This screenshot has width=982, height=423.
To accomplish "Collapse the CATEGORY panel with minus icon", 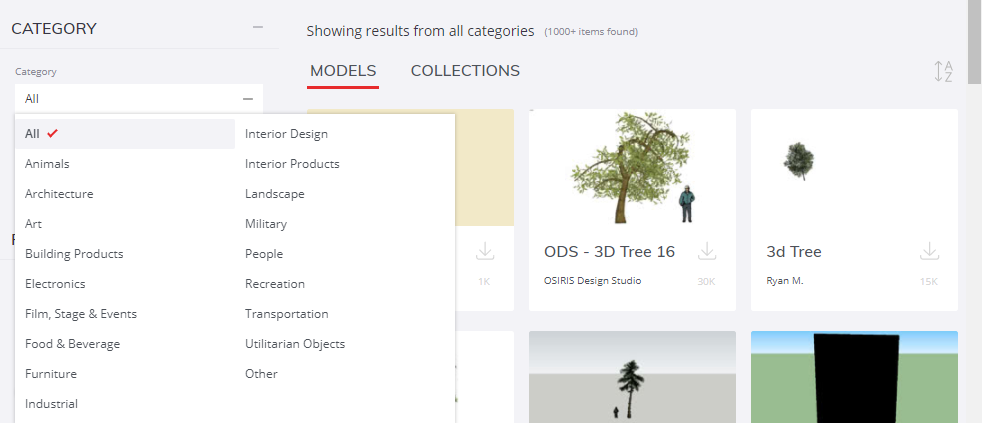I will [257, 28].
